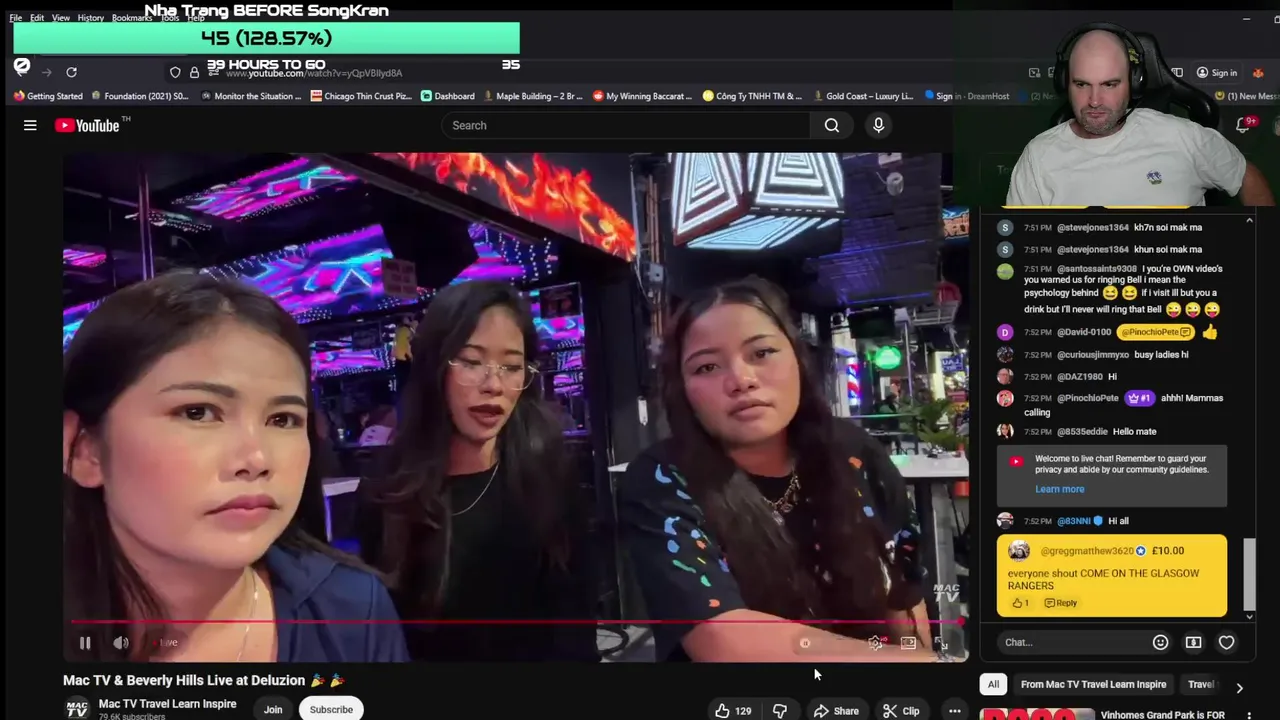Open the Maple Building bookmark
This screenshot has height=720, width=1280.
(531, 96)
